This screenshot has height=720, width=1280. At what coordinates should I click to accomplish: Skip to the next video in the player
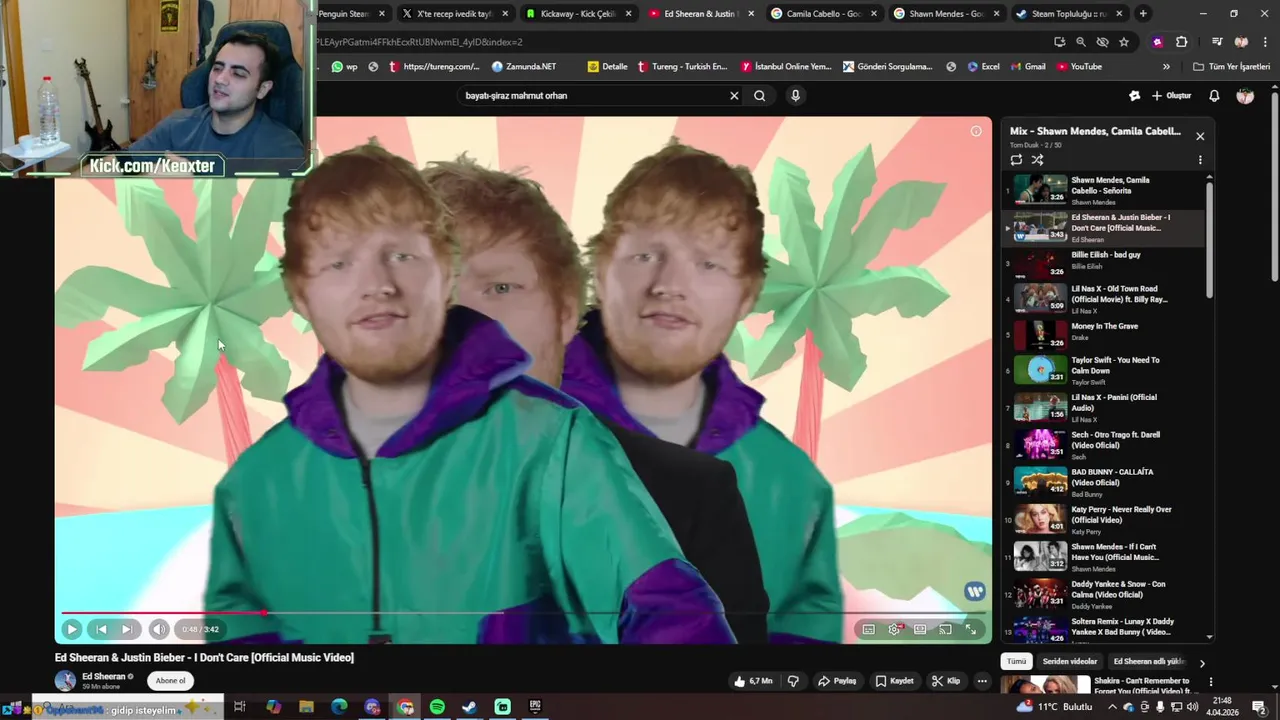point(127,629)
